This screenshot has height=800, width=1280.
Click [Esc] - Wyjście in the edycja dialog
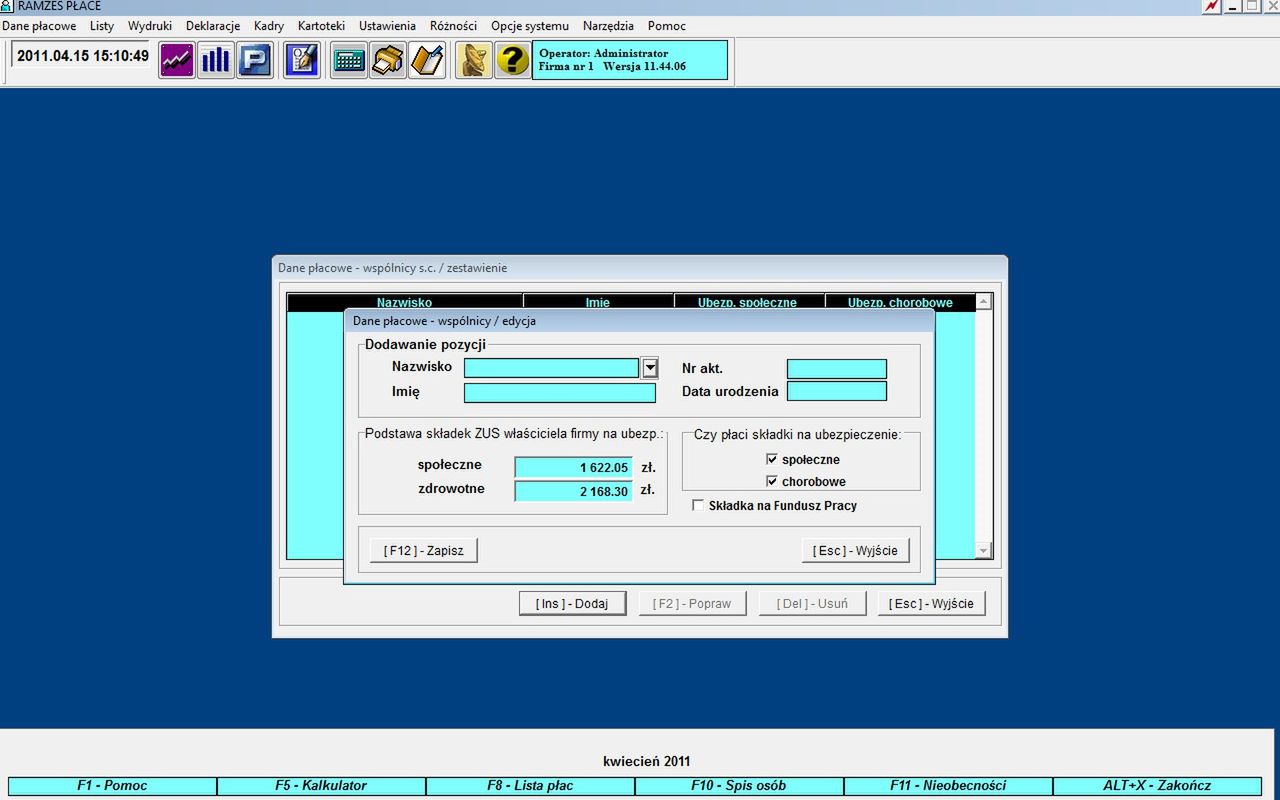coord(855,550)
